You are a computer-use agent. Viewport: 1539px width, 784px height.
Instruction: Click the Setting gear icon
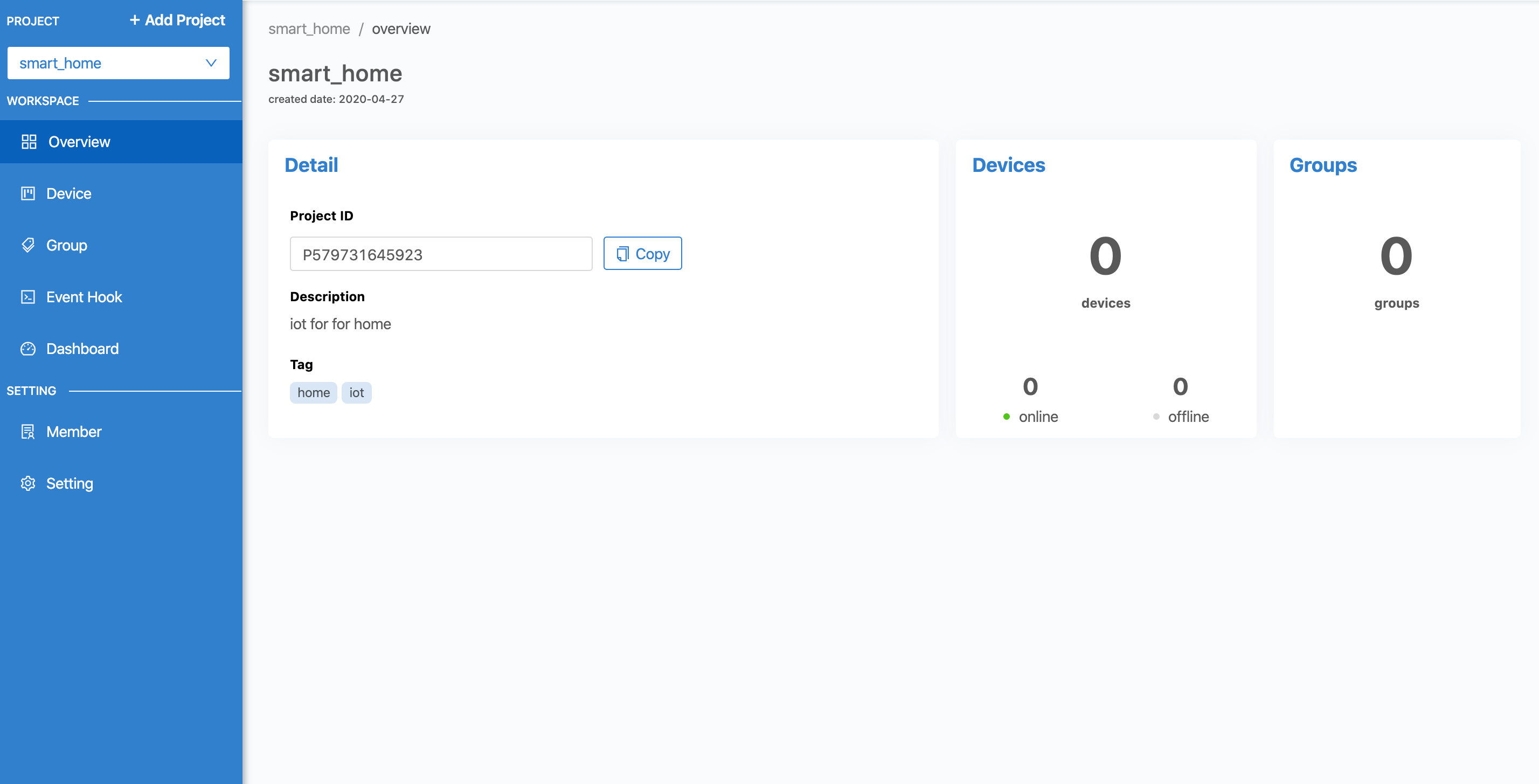coord(28,484)
